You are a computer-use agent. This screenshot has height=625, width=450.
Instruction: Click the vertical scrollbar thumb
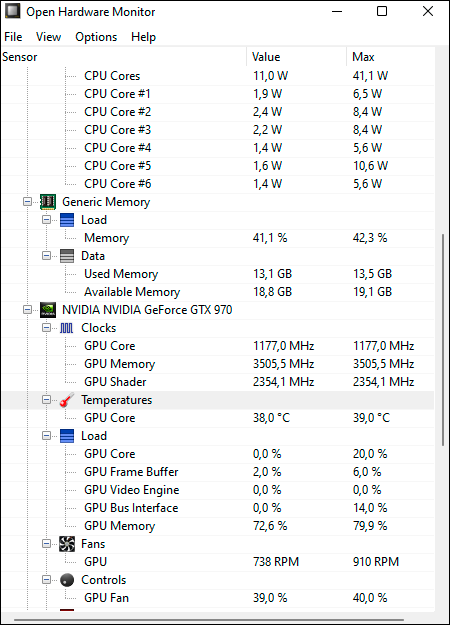click(x=442, y=340)
